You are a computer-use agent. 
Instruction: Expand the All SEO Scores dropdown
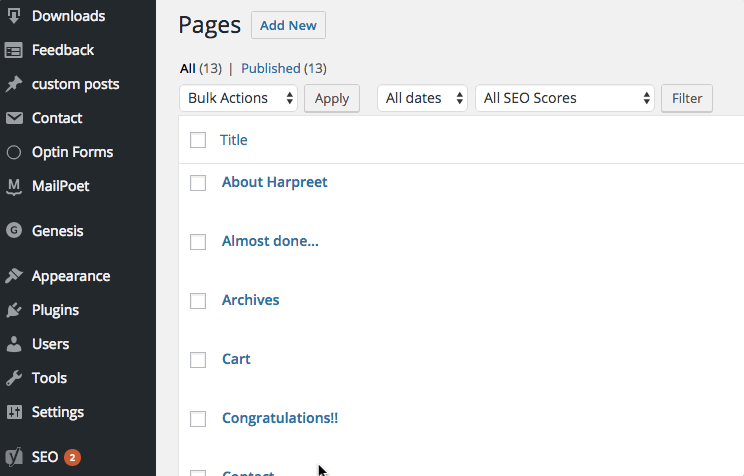pyautogui.click(x=565, y=98)
